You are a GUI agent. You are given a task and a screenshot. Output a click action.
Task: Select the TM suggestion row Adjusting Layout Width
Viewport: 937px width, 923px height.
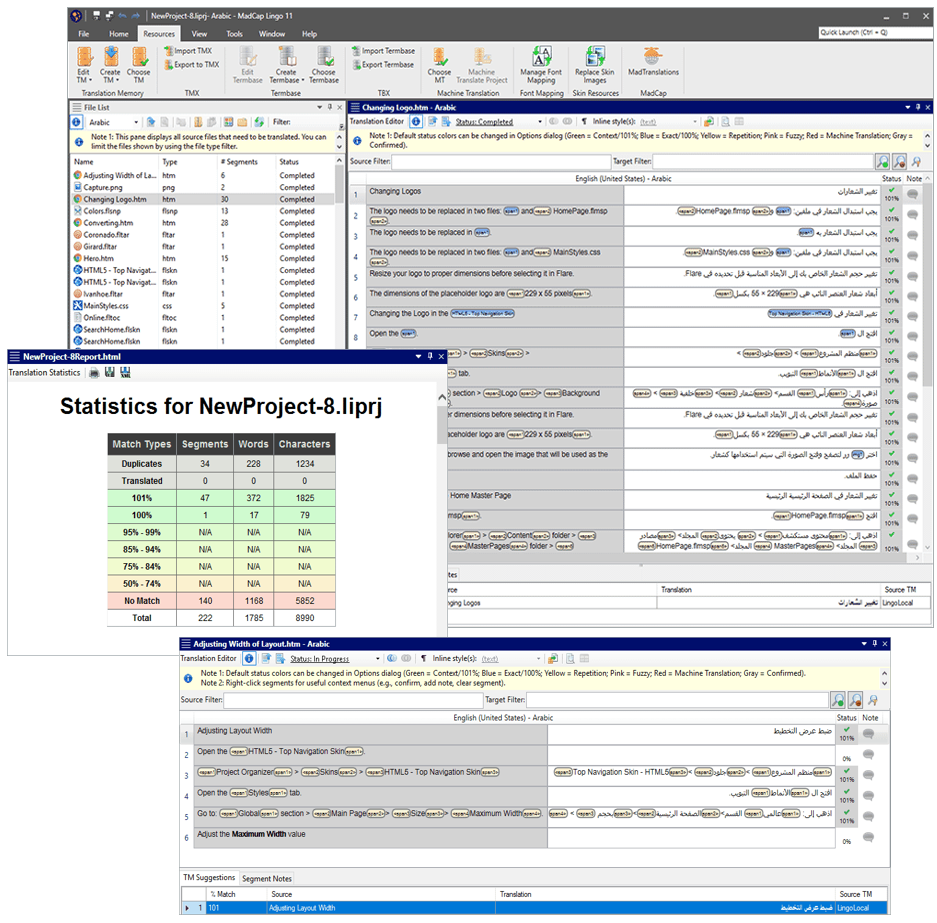click(534, 908)
